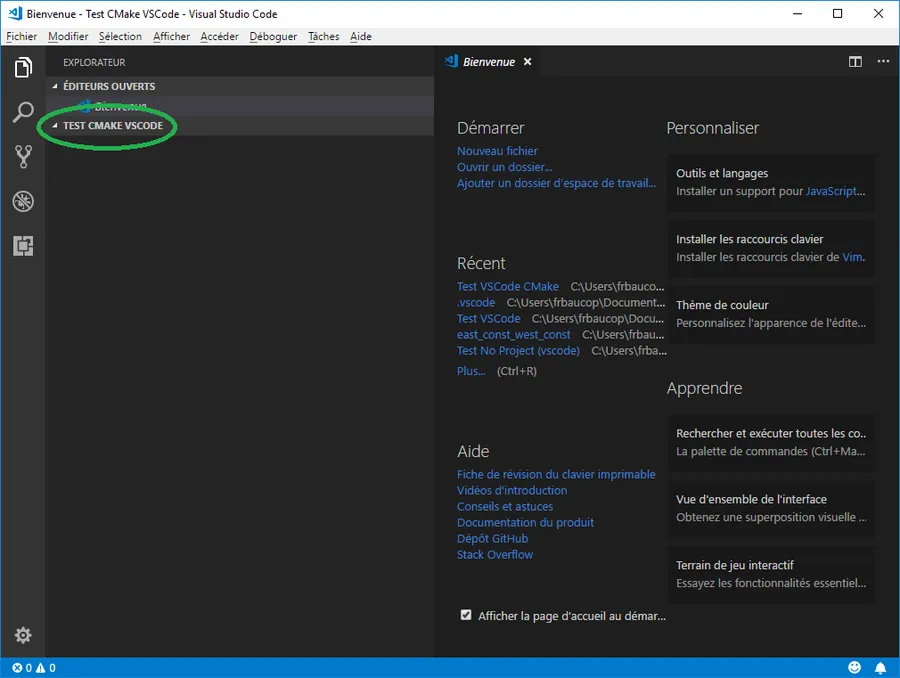
Task: Open the Search view icon
Action: 23,112
